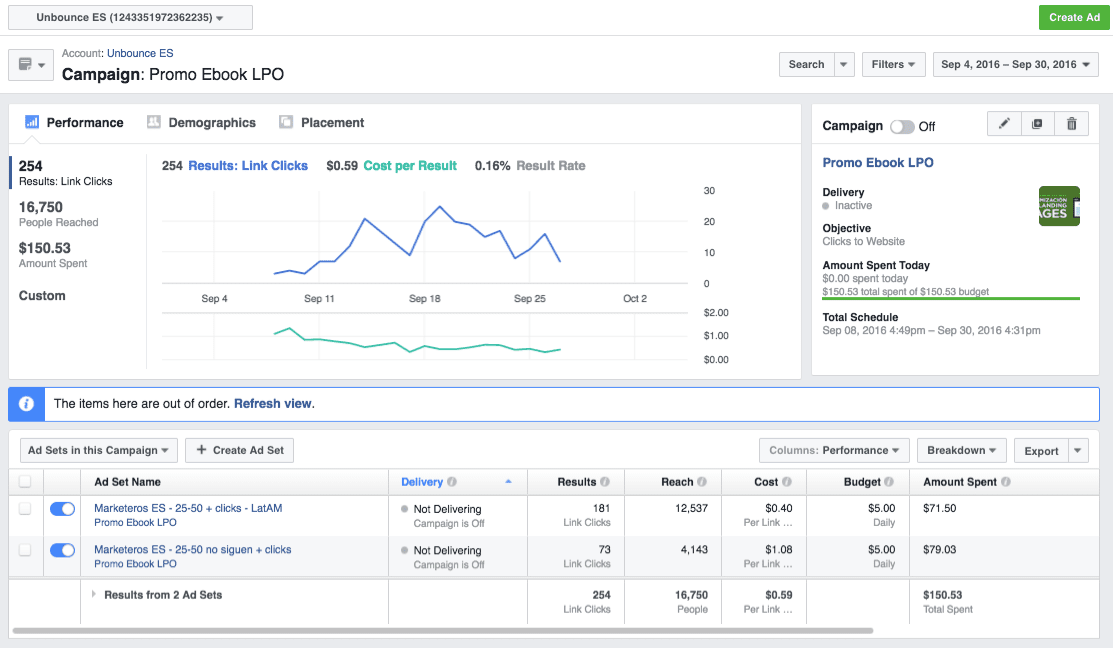Click the info icon next to Cost column
The height and width of the screenshot is (648, 1113).
(786, 482)
